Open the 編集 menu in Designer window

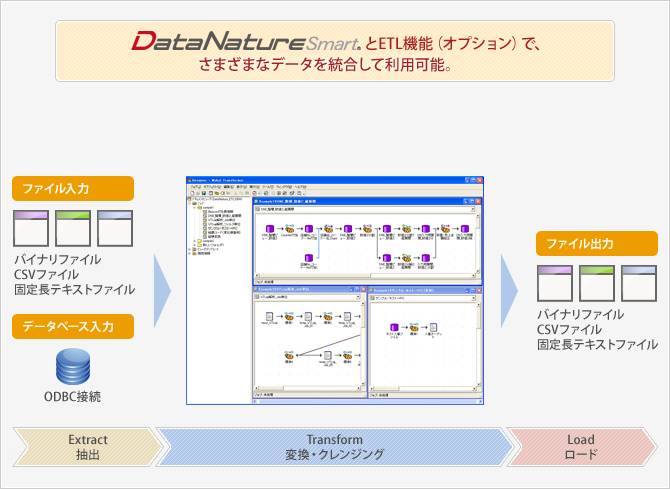229,187
